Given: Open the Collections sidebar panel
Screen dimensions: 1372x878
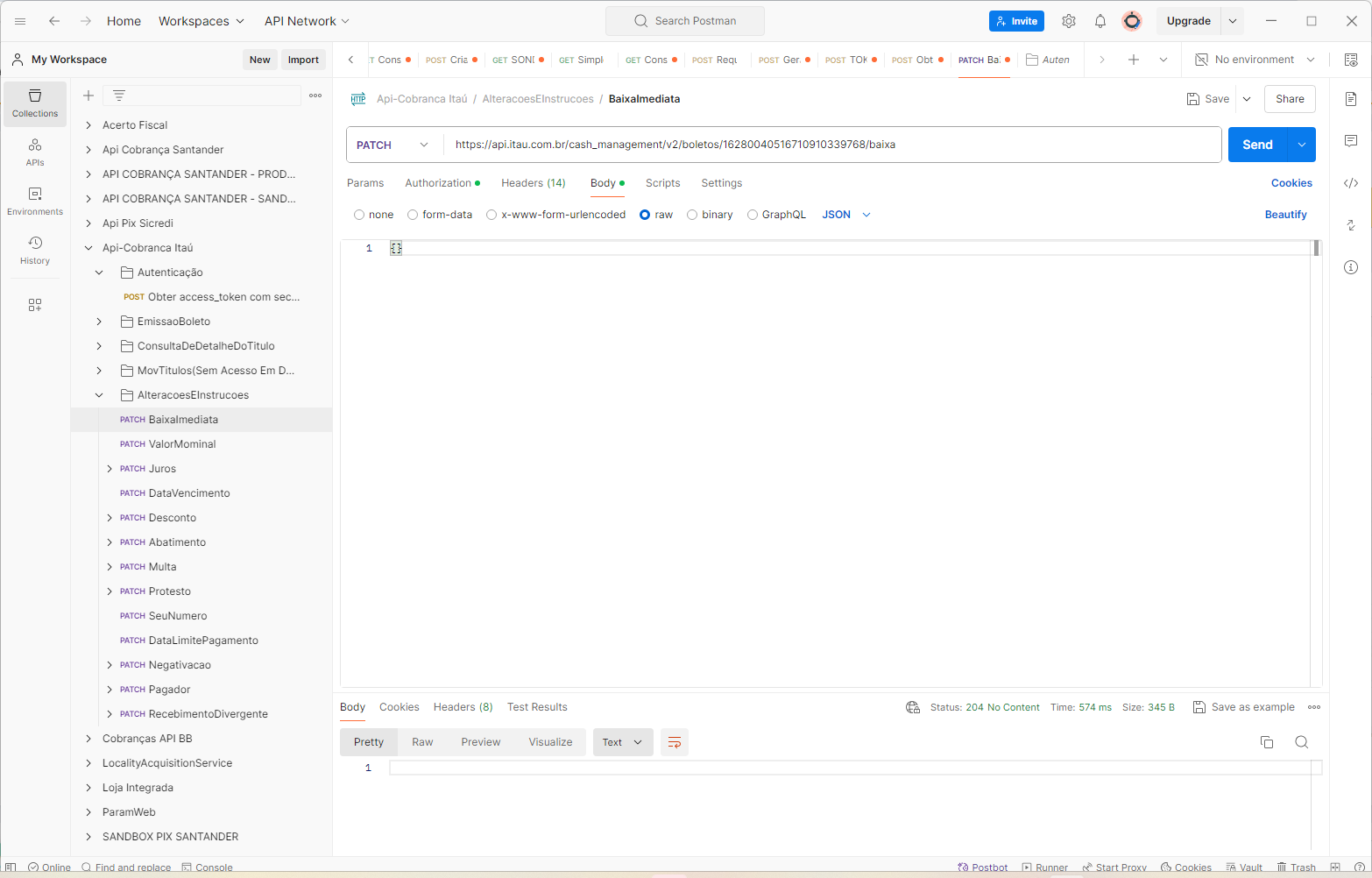Looking at the screenshot, I should [35, 103].
